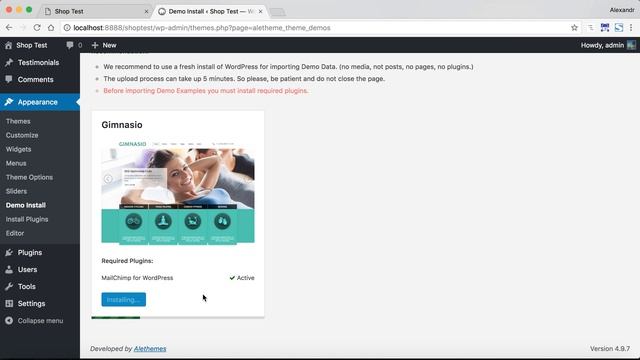The height and width of the screenshot is (360, 640).
Task: Select the Demo Install browser tab
Action: pyautogui.click(x=210, y=11)
